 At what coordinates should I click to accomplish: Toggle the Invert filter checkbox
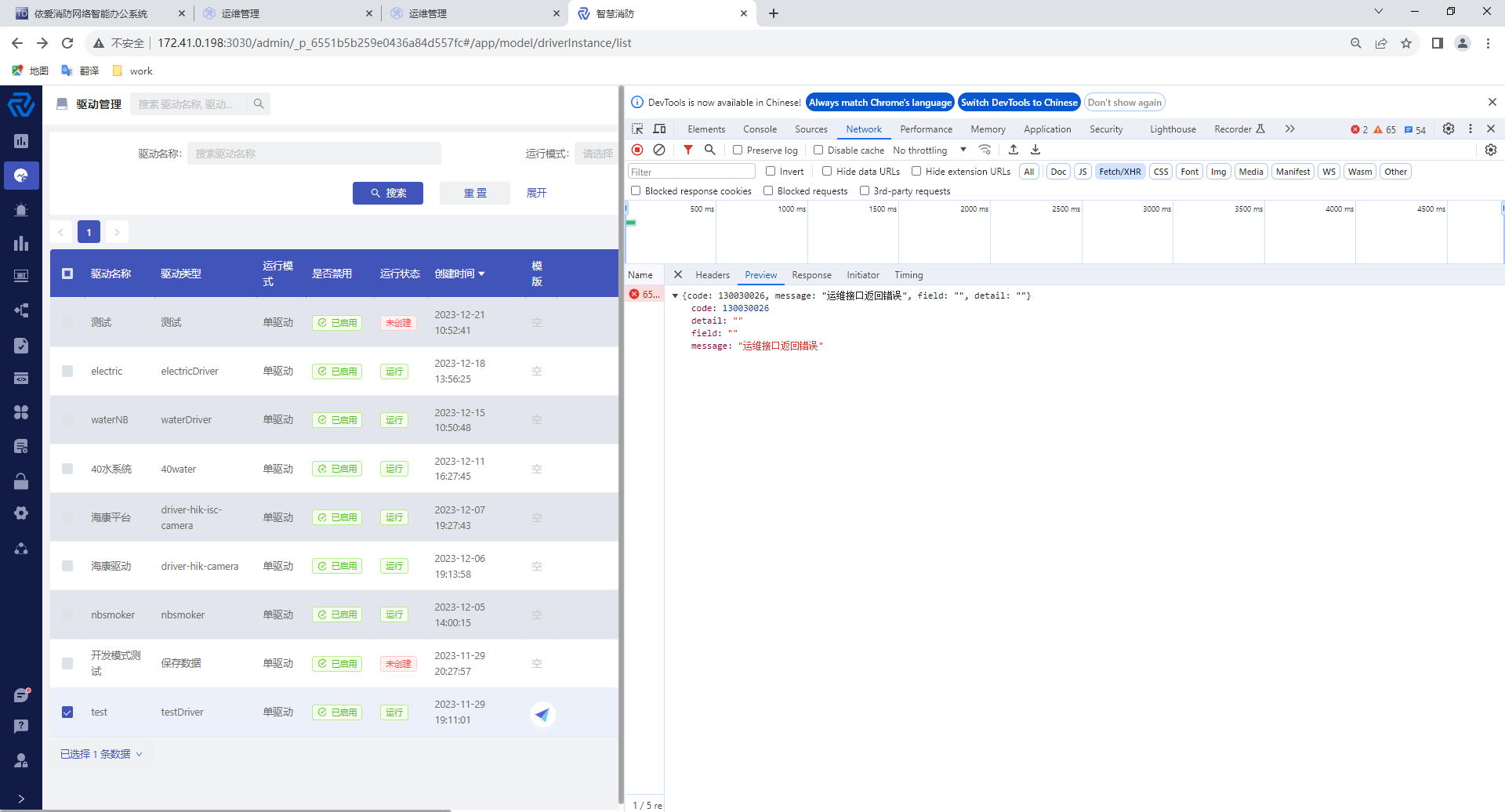click(x=771, y=171)
